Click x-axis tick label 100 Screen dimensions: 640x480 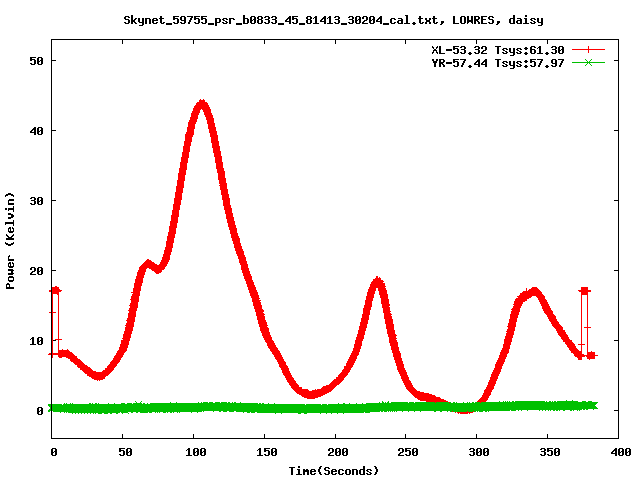pos(196,452)
